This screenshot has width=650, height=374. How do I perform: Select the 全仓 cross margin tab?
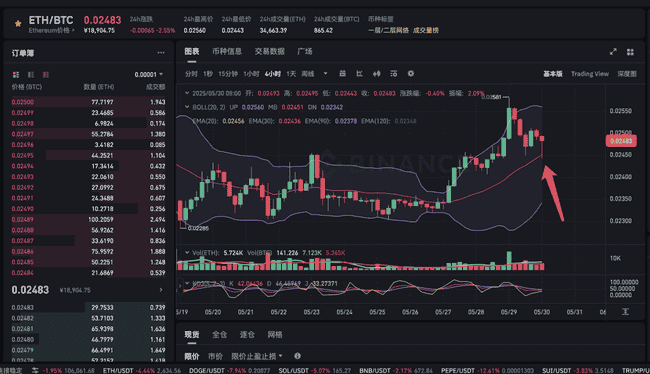pos(219,334)
